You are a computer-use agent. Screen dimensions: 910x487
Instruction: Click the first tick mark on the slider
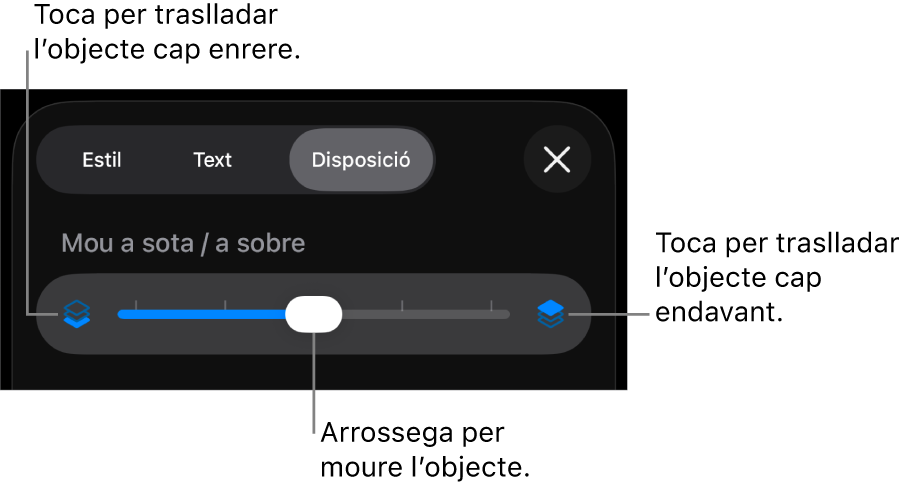click(136, 305)
